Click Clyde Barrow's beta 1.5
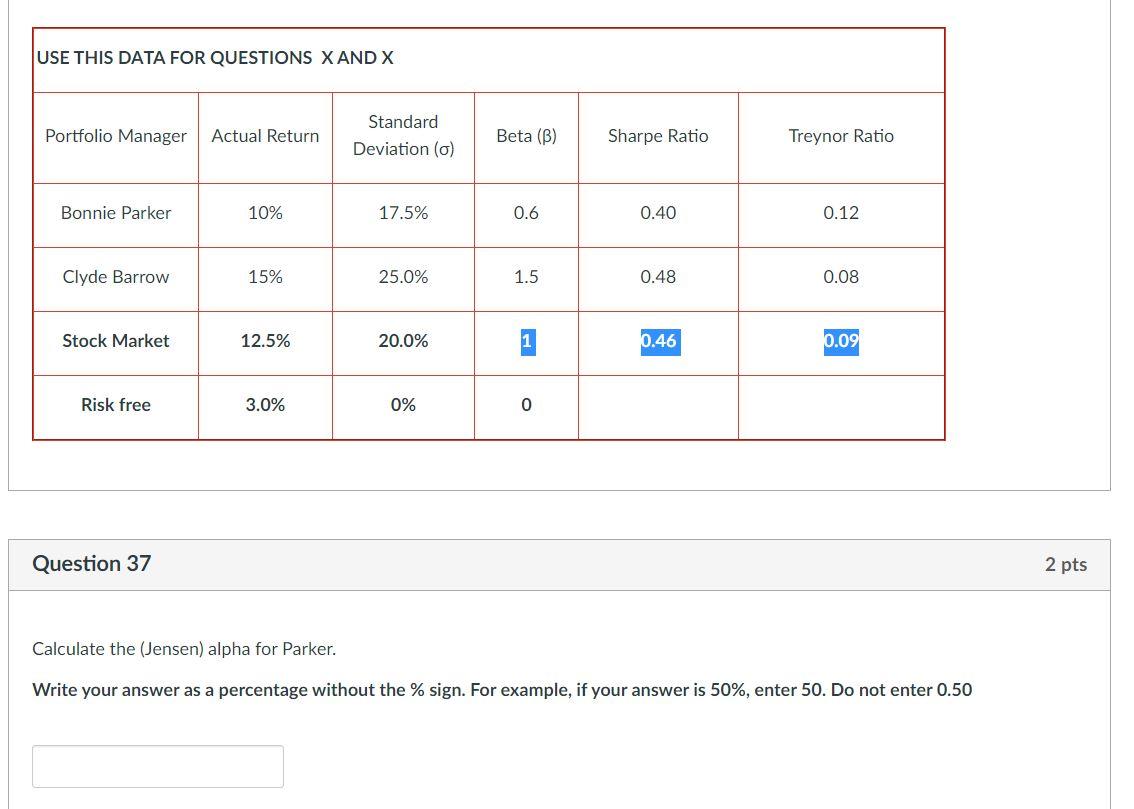The height and width of the screenshot is (809, 1134). point(526,277)
